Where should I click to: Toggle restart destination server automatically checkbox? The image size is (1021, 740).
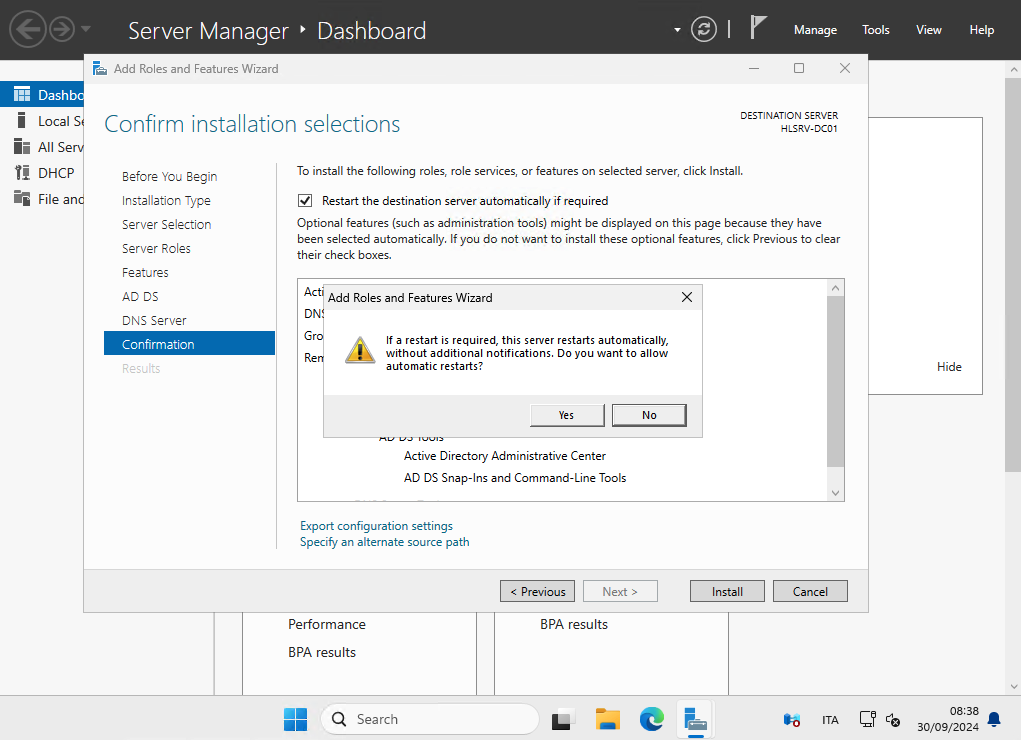(306, 201)
